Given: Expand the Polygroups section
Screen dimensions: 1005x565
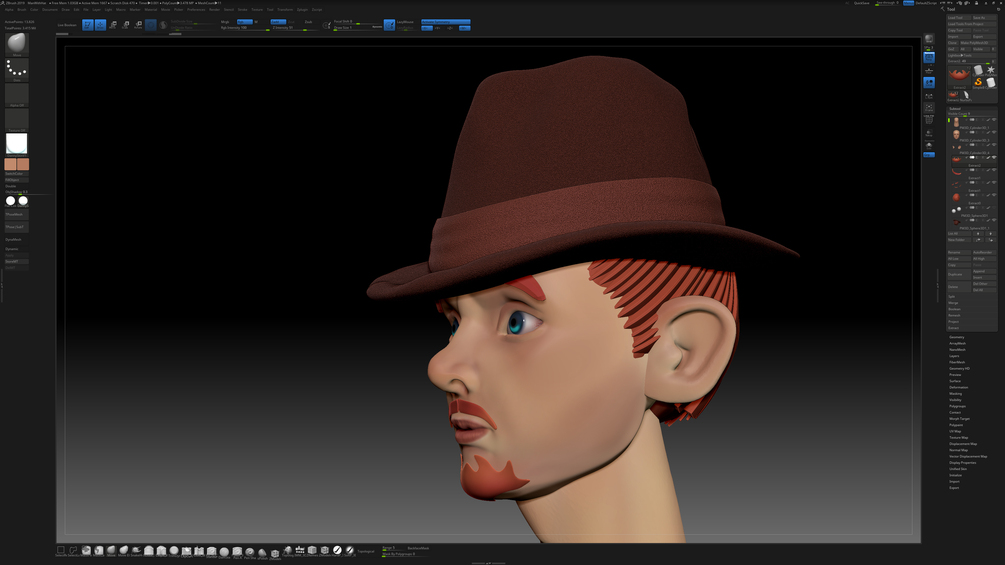Looking at the screenshot, I should tap(958, 406).
